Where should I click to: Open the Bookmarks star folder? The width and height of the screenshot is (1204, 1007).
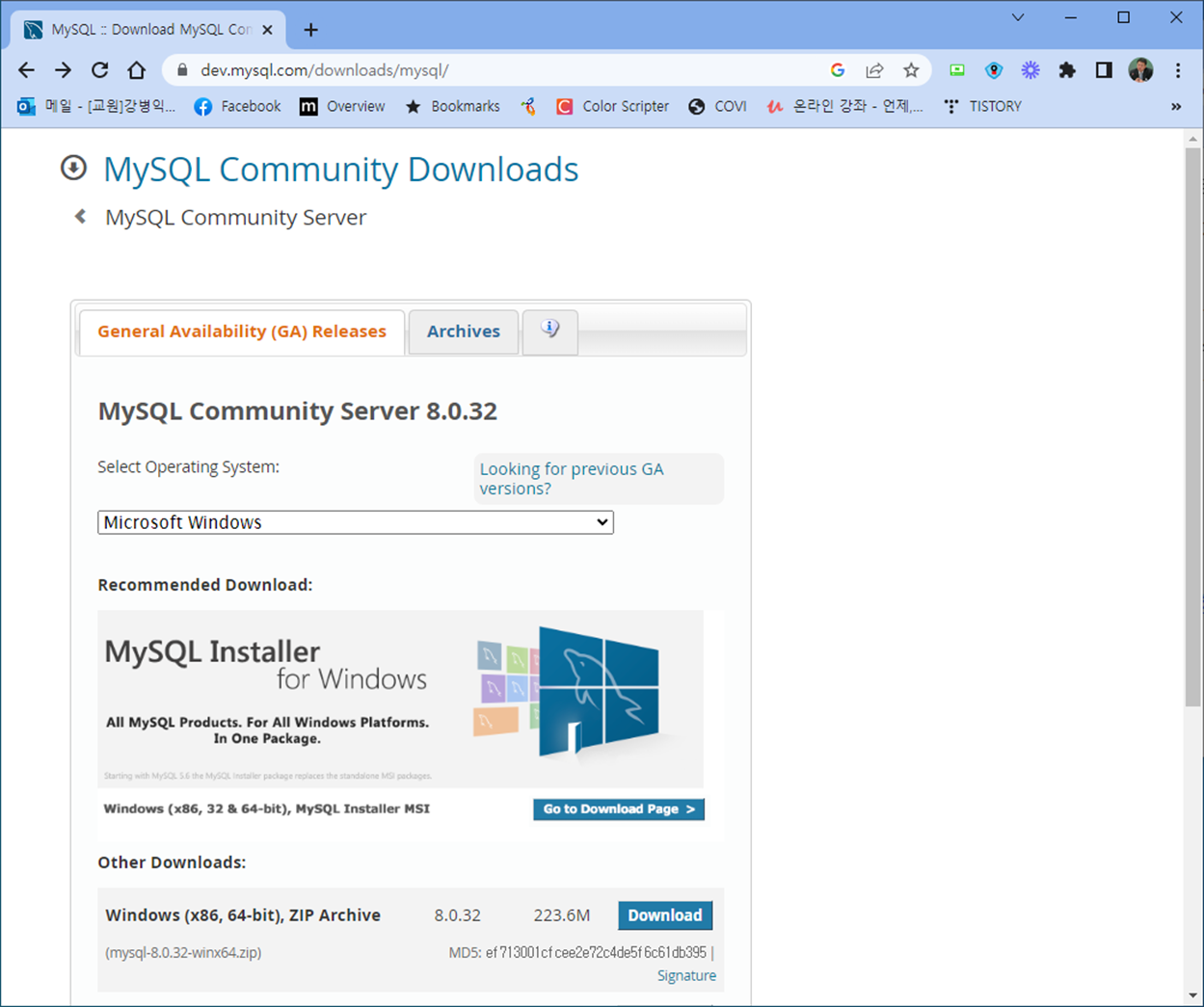452,106
